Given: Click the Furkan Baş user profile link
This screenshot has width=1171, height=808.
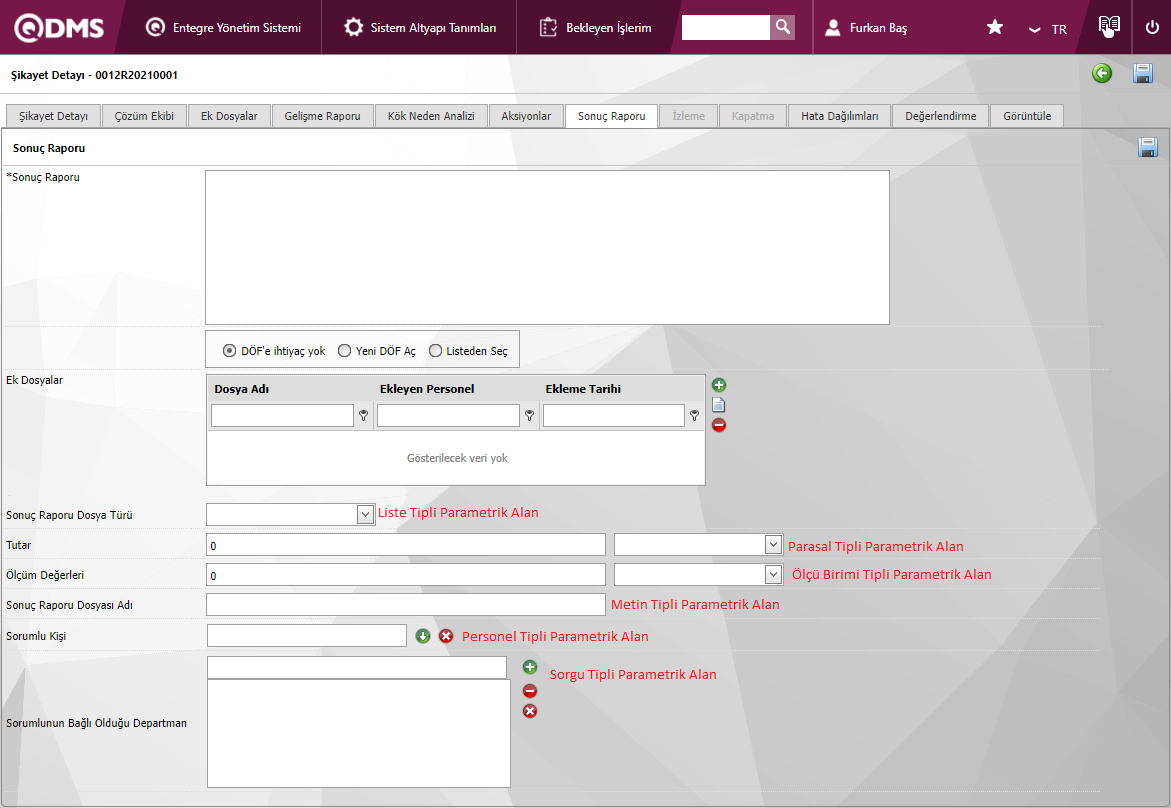Looking at the screenshot, I should (867, 28).
